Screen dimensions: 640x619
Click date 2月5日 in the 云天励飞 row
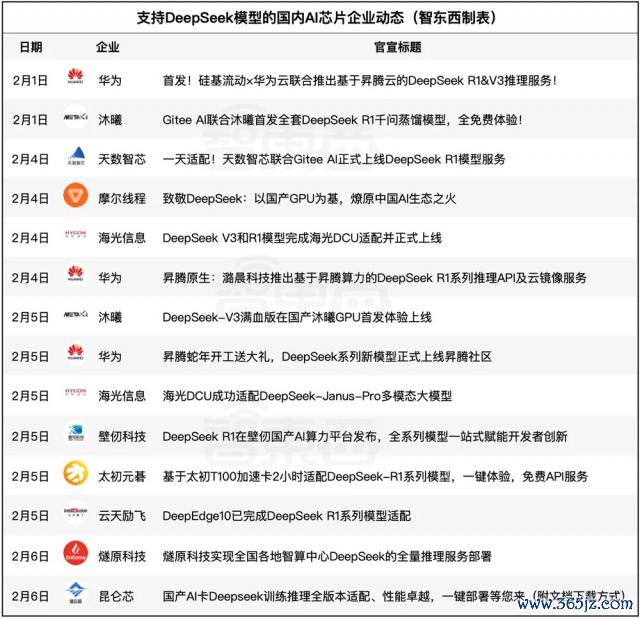pyautogui.click(x=30, y=516)
